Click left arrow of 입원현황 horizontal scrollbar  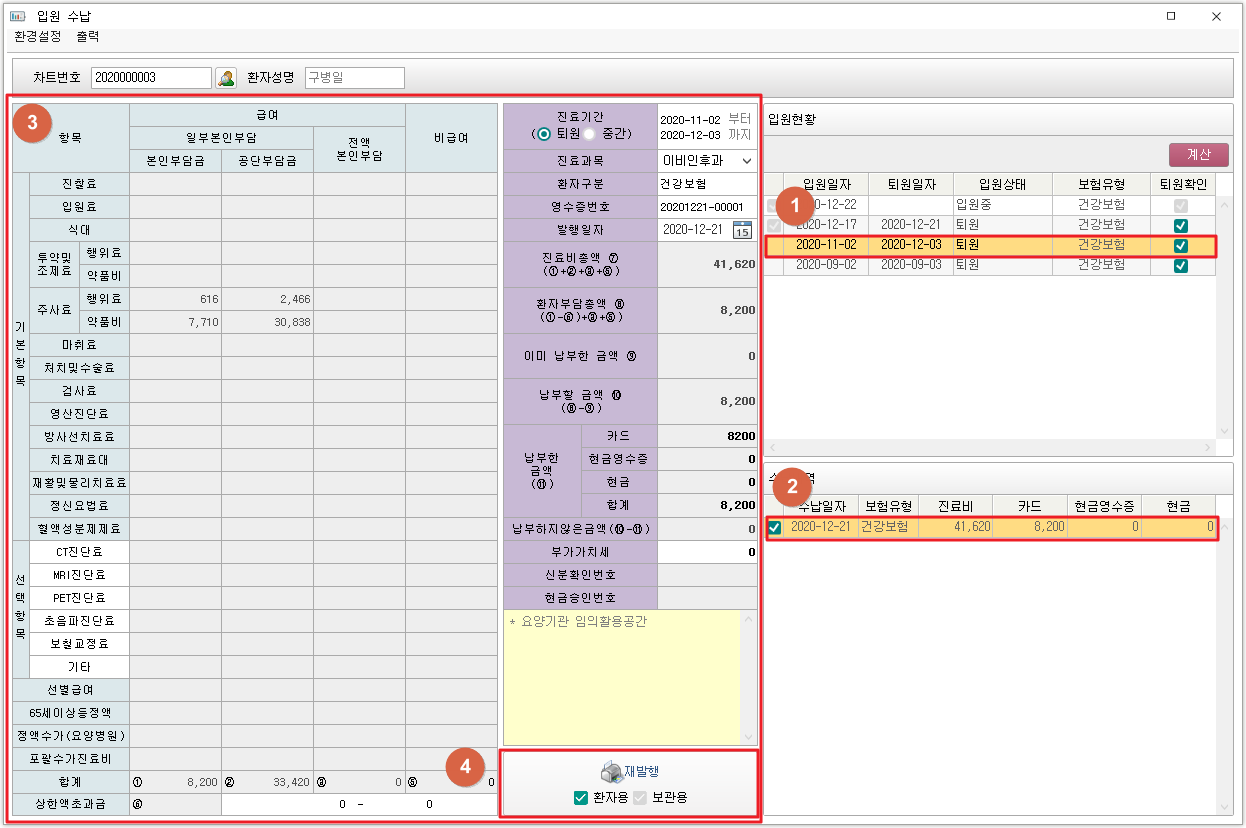[773, 448]
